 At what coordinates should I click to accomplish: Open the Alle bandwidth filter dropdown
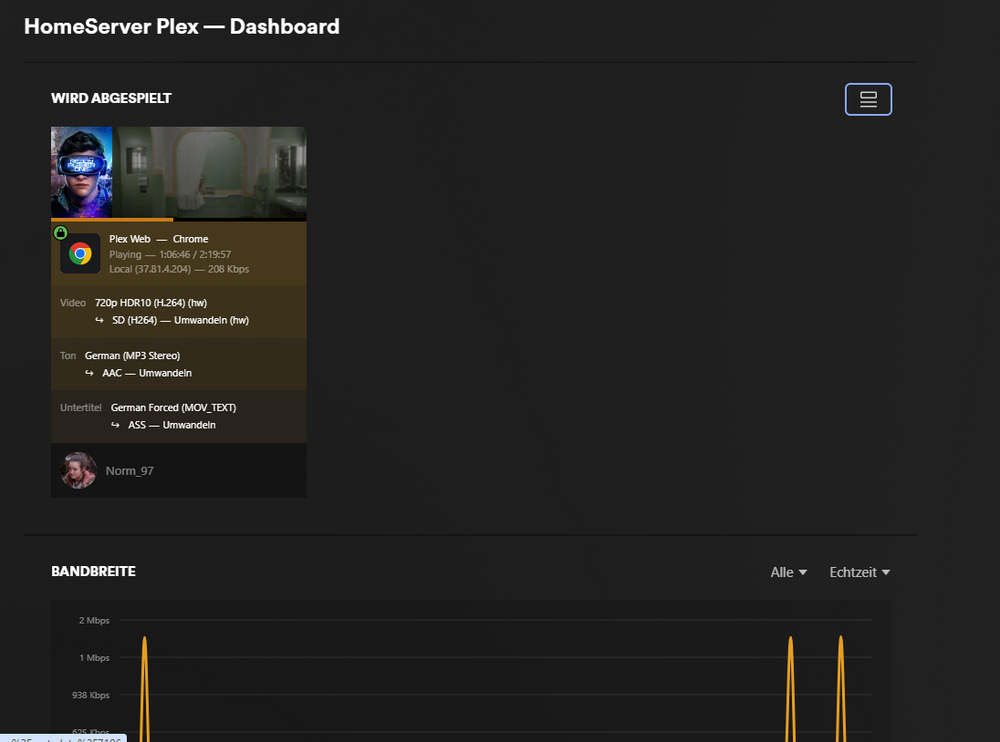tap(788, 572)
